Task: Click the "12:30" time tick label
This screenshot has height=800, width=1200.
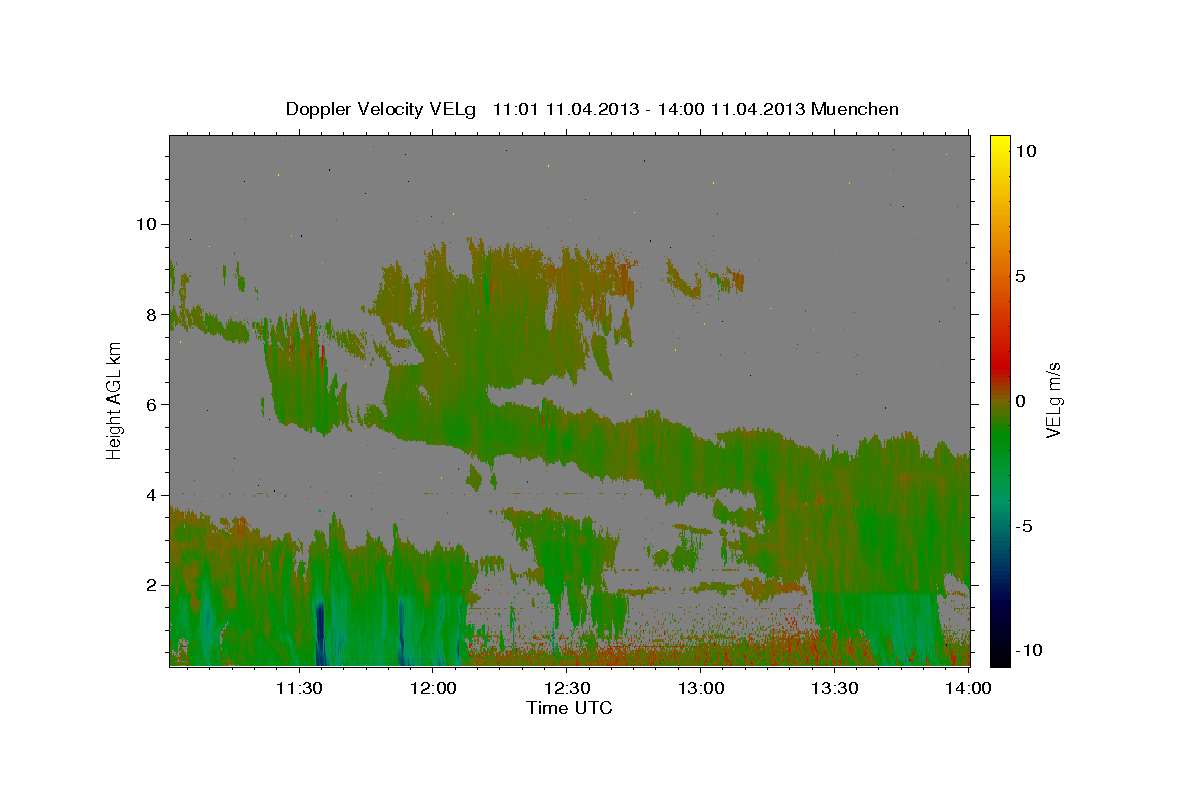Action: click(x=567, y=688)
